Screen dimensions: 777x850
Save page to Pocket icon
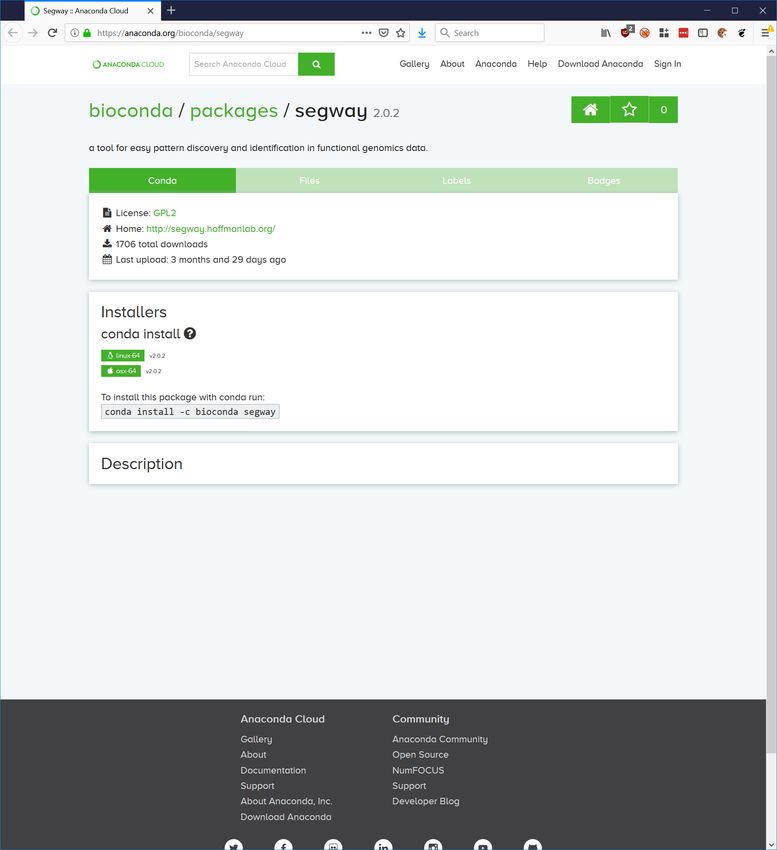(384, 33)
